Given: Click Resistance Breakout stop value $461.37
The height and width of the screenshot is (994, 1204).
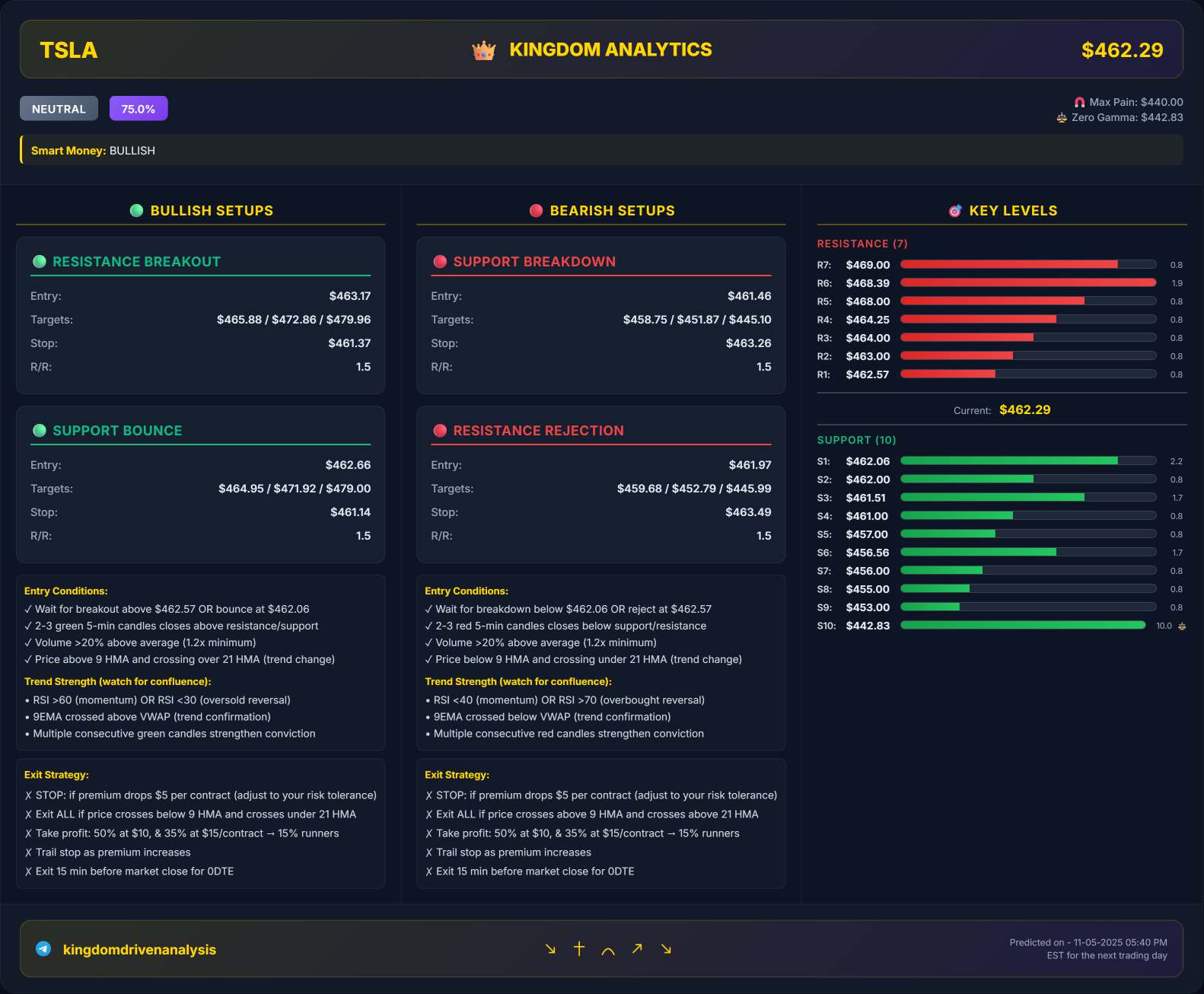Looking at the screenshot, I should pyautogui.click(x=349, y=343).
